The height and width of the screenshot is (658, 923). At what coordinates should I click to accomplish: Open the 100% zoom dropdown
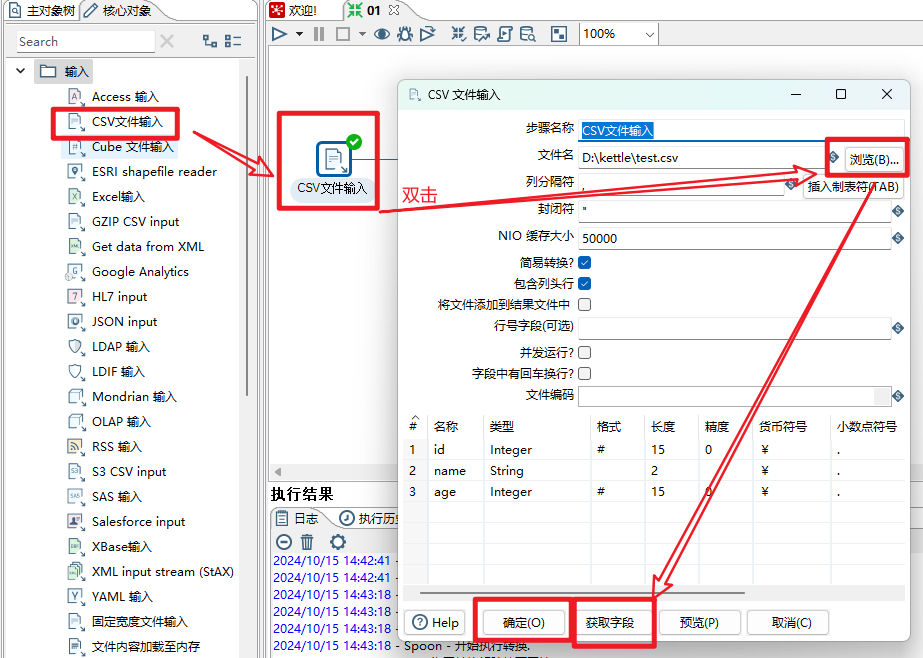[x=649, y=34]
